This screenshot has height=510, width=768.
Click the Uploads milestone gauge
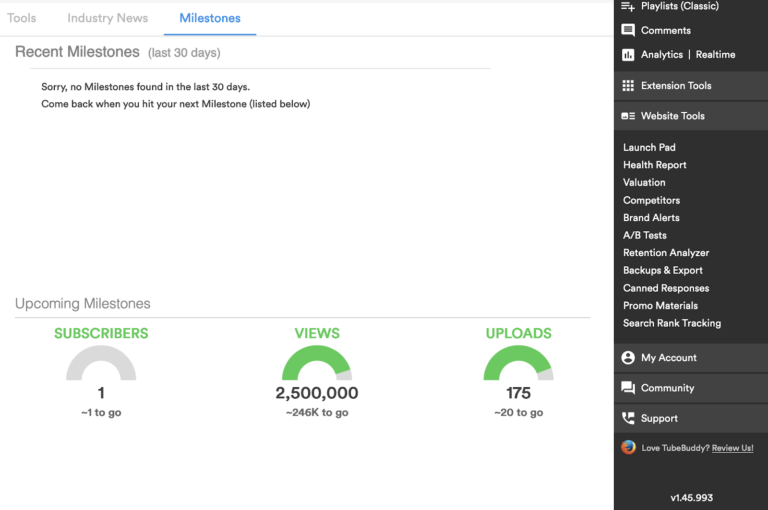coord(518,363)
